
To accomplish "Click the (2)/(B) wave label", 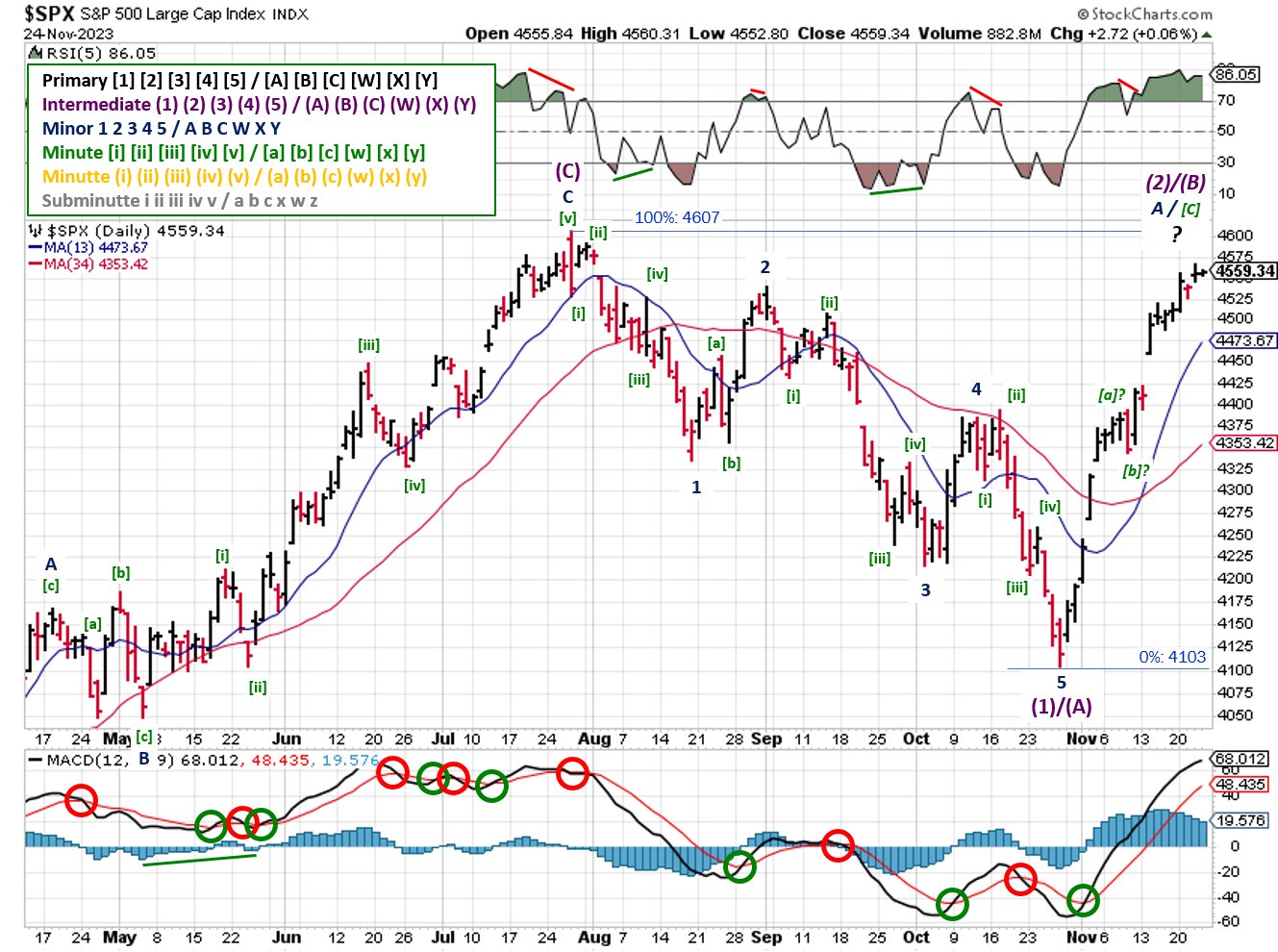I will [1175, 183].
